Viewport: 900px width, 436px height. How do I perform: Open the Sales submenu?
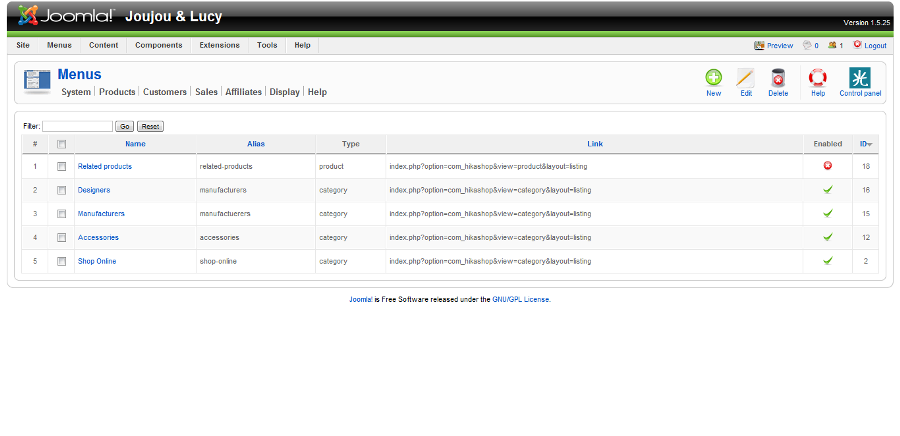206,92
